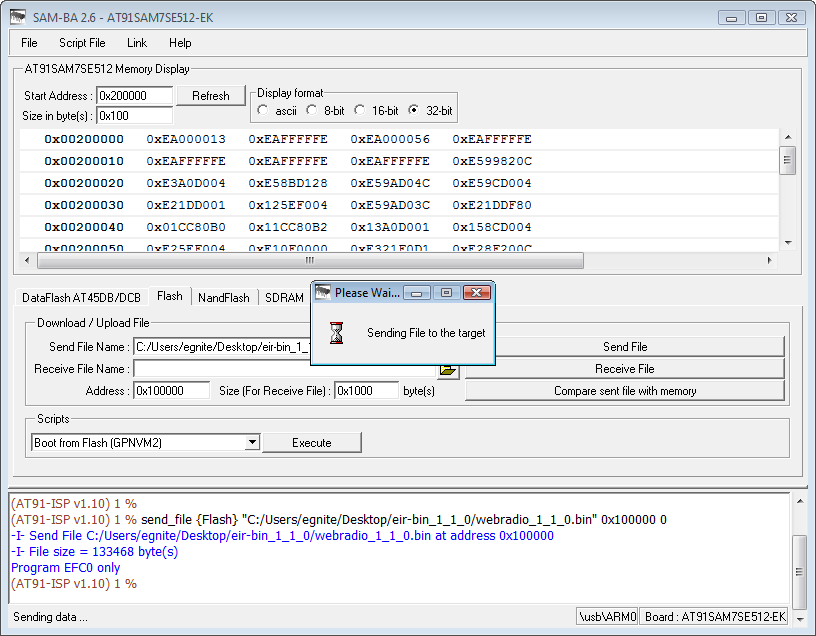
Task: Select ascii display format
Action: click(262, 110)
